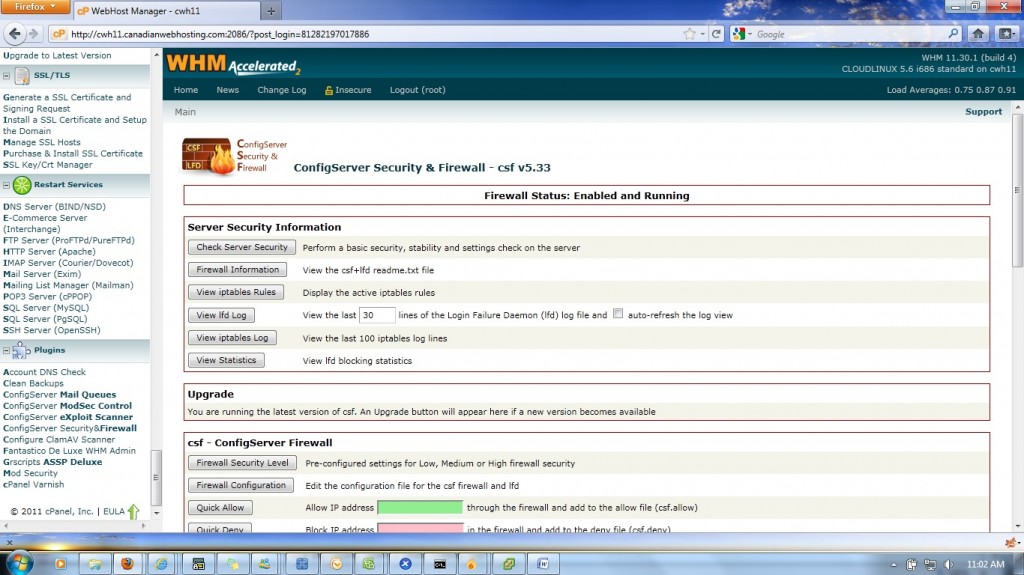Click the Support link
This screenshot has height=575, width=1024.
coord(983,112)
